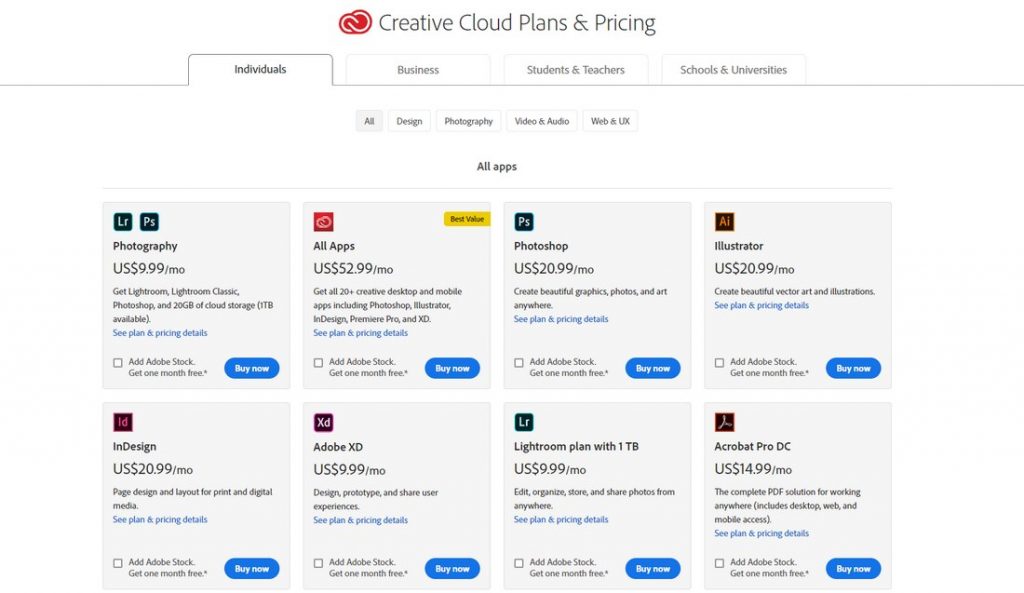Click the Best Value badge on All Apps
This screenshot has height=593, width=1024.
[466, 219]
